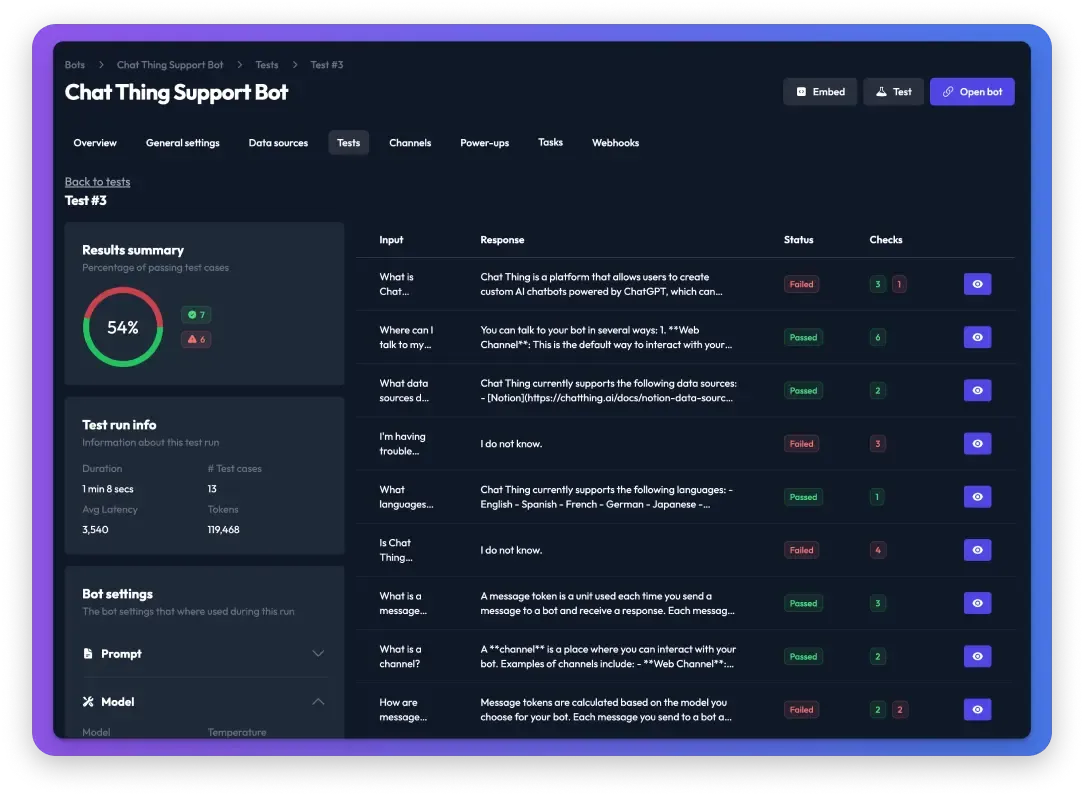This screenshot has height=796, width=1084.
Task: Click Passed status on 'What is a message' row
Action: (803, 604)
